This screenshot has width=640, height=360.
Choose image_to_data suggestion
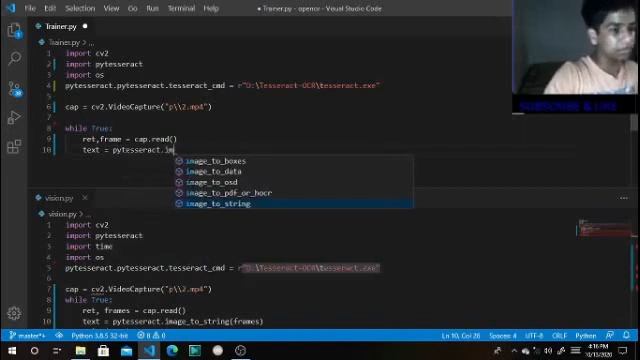point(294,171)
